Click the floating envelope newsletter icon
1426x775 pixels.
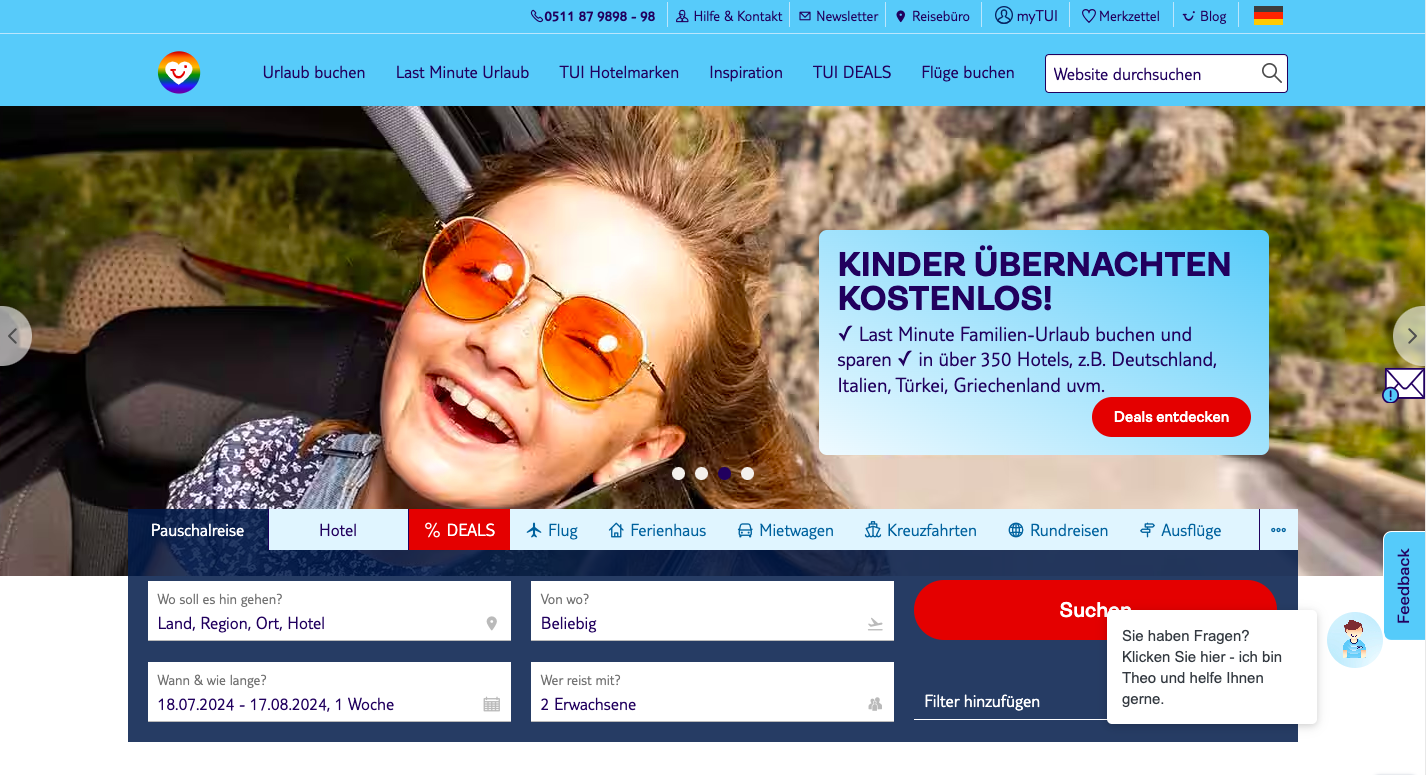tap(1404, 384)
